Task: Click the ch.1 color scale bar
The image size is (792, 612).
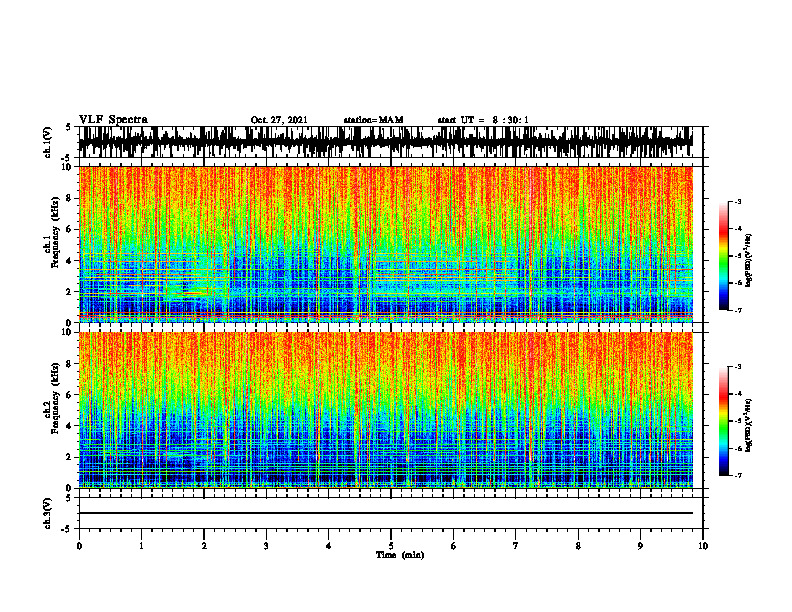Action: point(723,256)
